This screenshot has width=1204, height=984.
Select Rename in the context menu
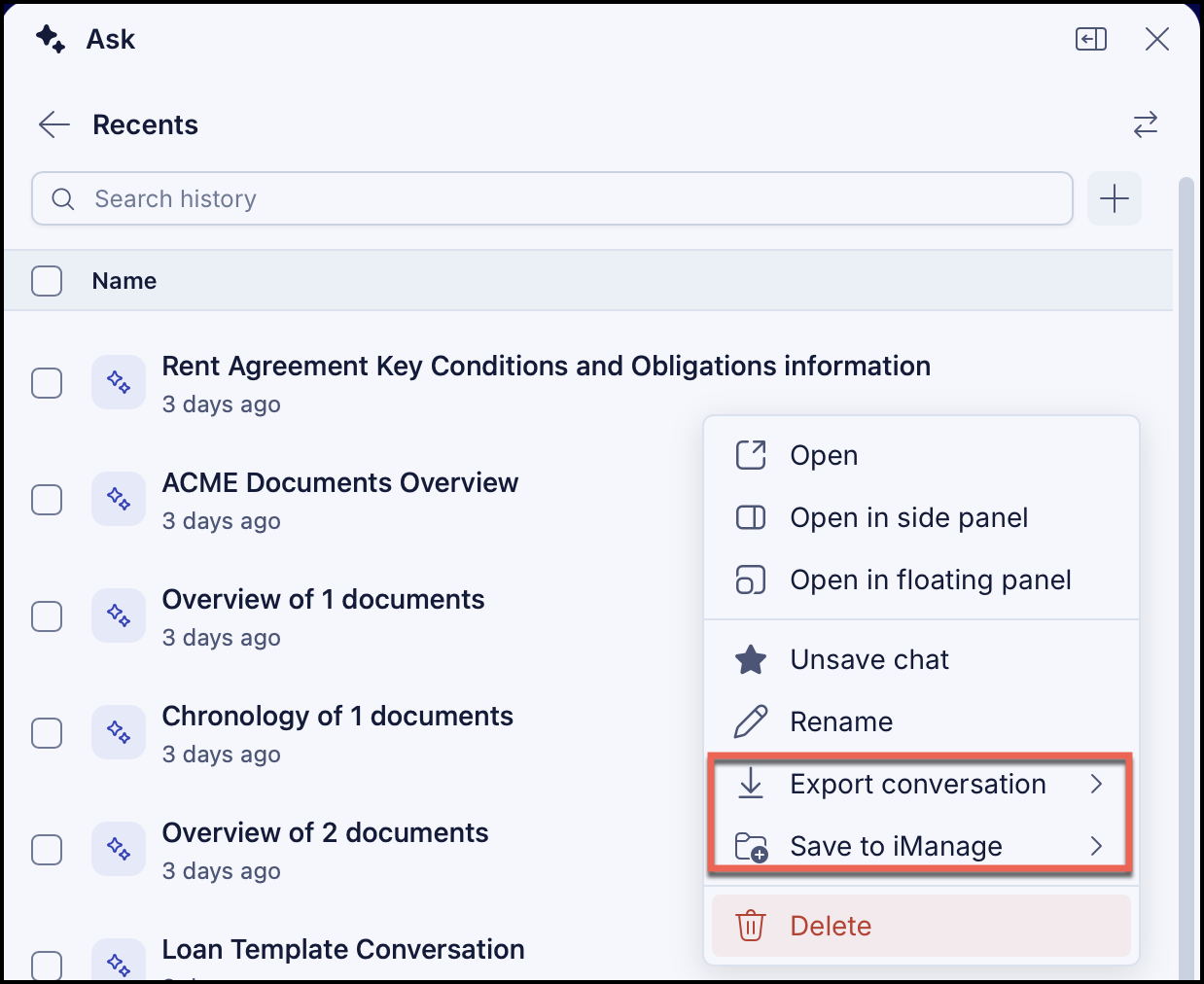coord(921,721)
